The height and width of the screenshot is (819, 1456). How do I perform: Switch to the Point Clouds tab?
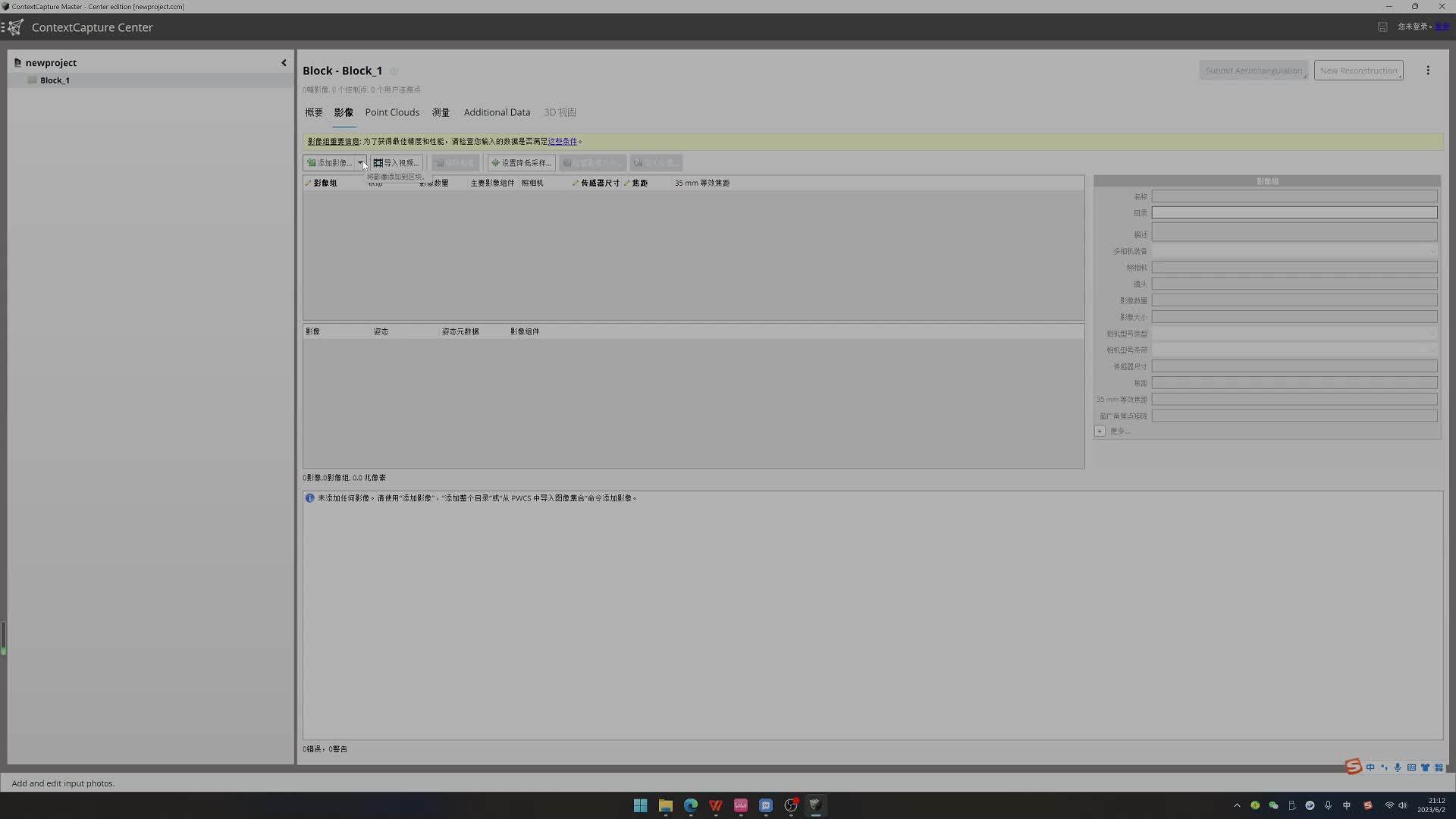click(x=392, y=112)
